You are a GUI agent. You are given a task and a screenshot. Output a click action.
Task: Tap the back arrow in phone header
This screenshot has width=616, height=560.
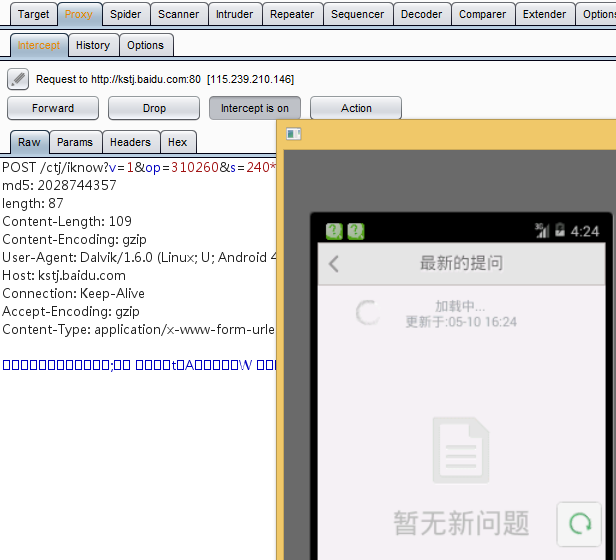pos(334,264)
